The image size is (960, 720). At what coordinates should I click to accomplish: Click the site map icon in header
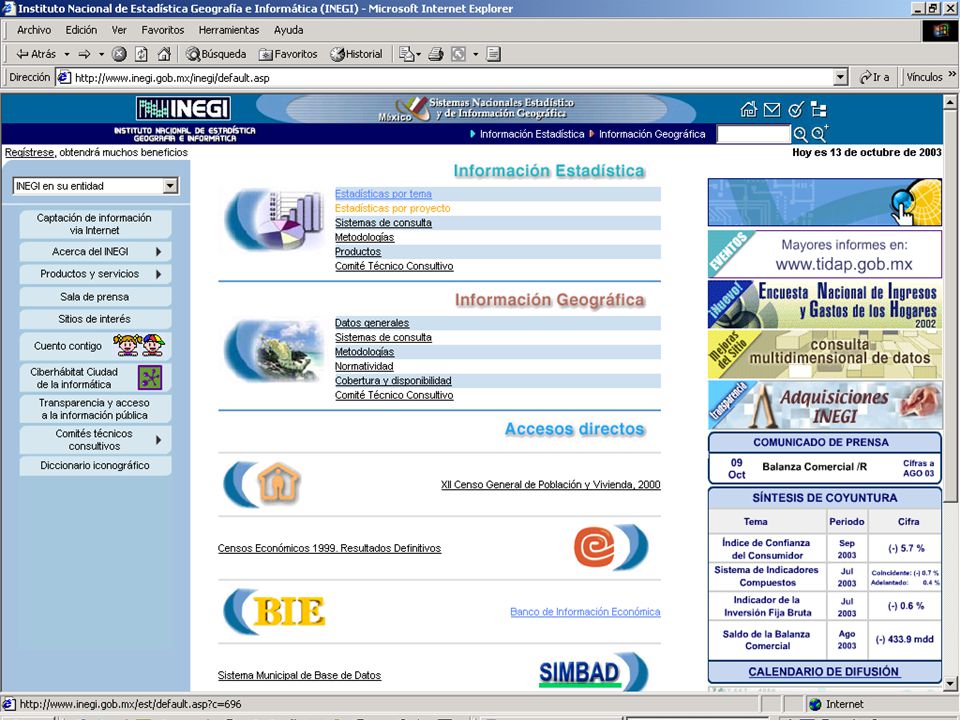point(819,110)
